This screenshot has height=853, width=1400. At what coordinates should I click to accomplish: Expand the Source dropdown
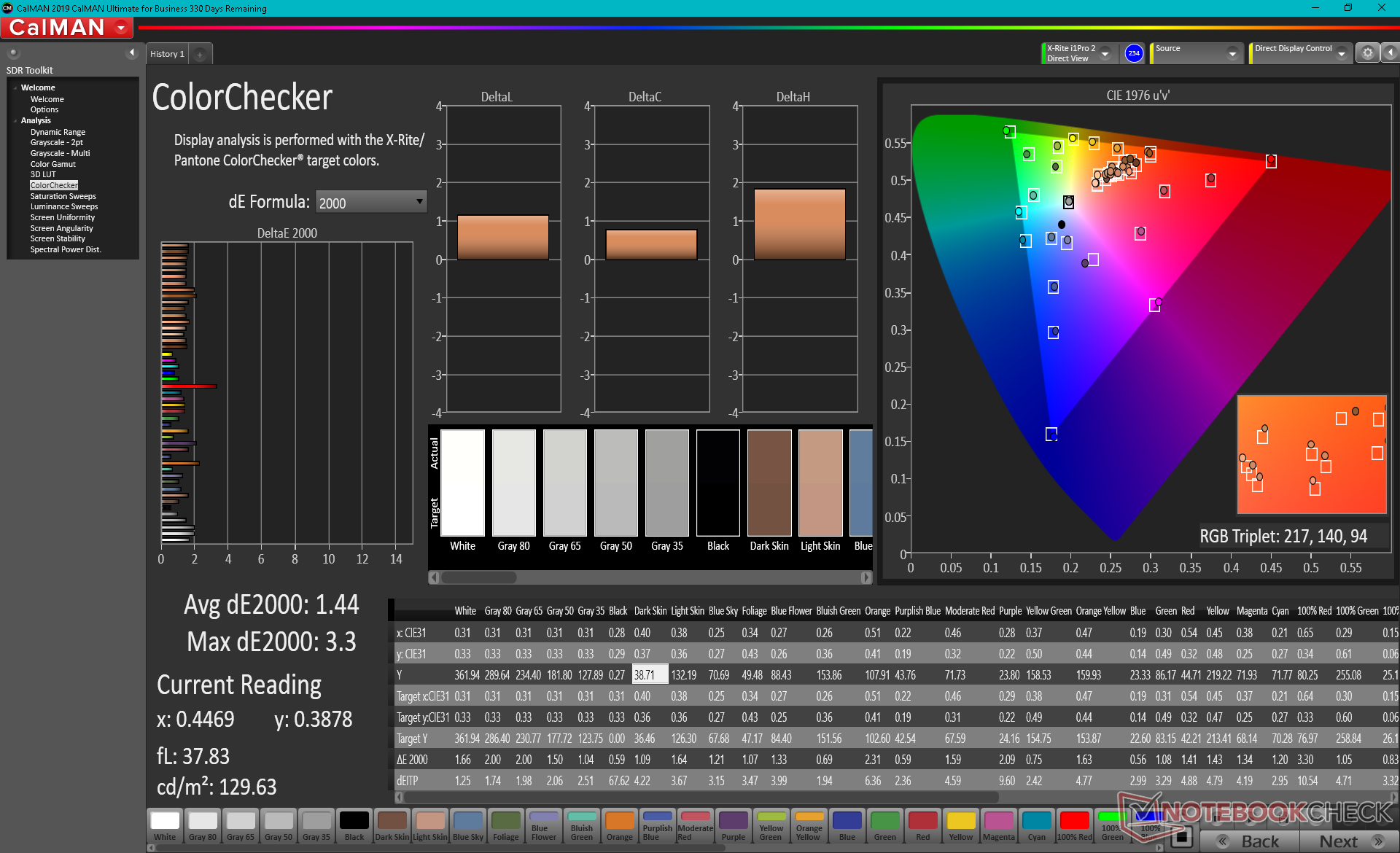click(x=1232, y=53)
